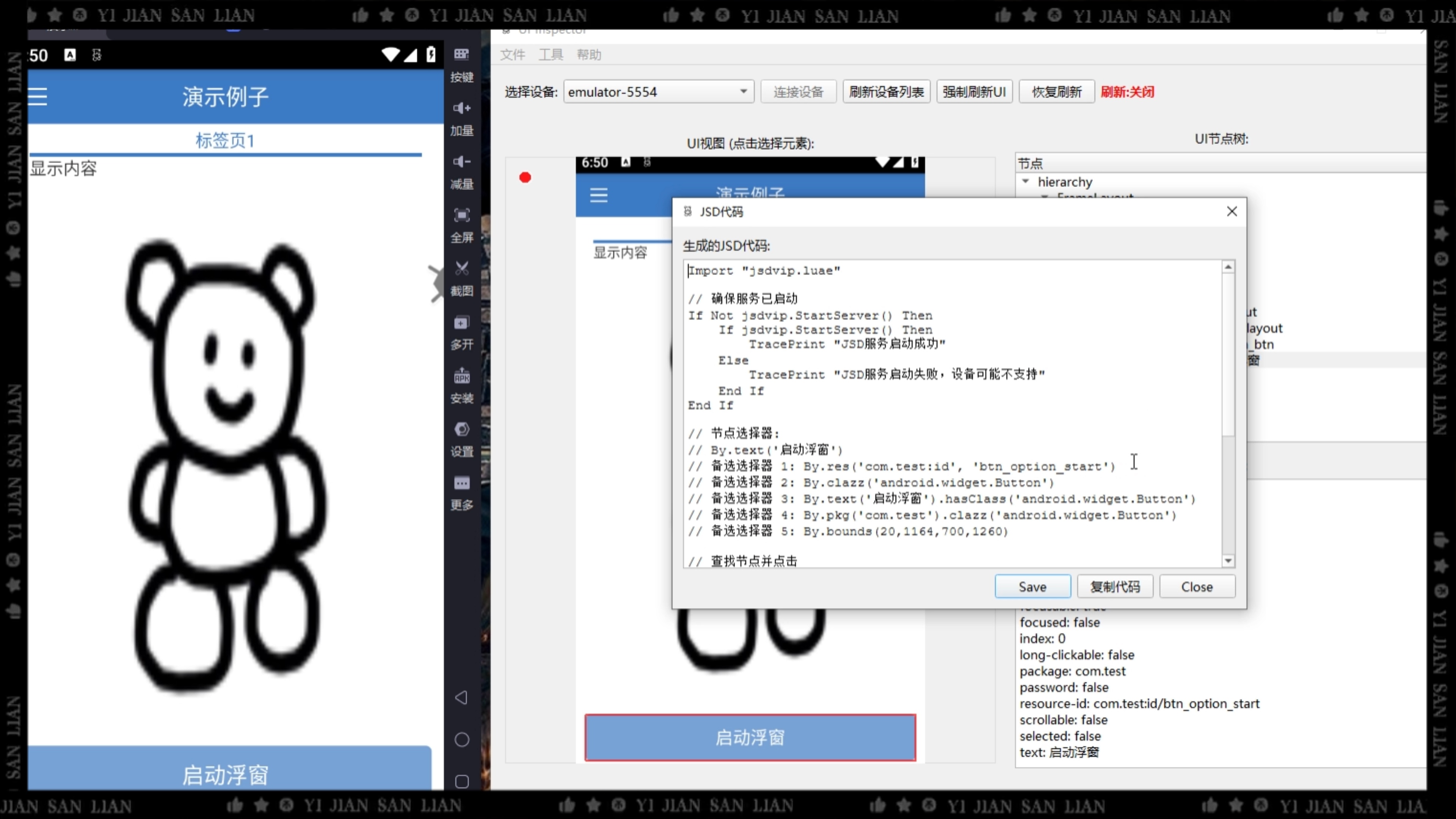Click the code scrollbar down arrow
Image resolution: width=1456 pixels, height=819 pixels.
tap(1228, 561)
